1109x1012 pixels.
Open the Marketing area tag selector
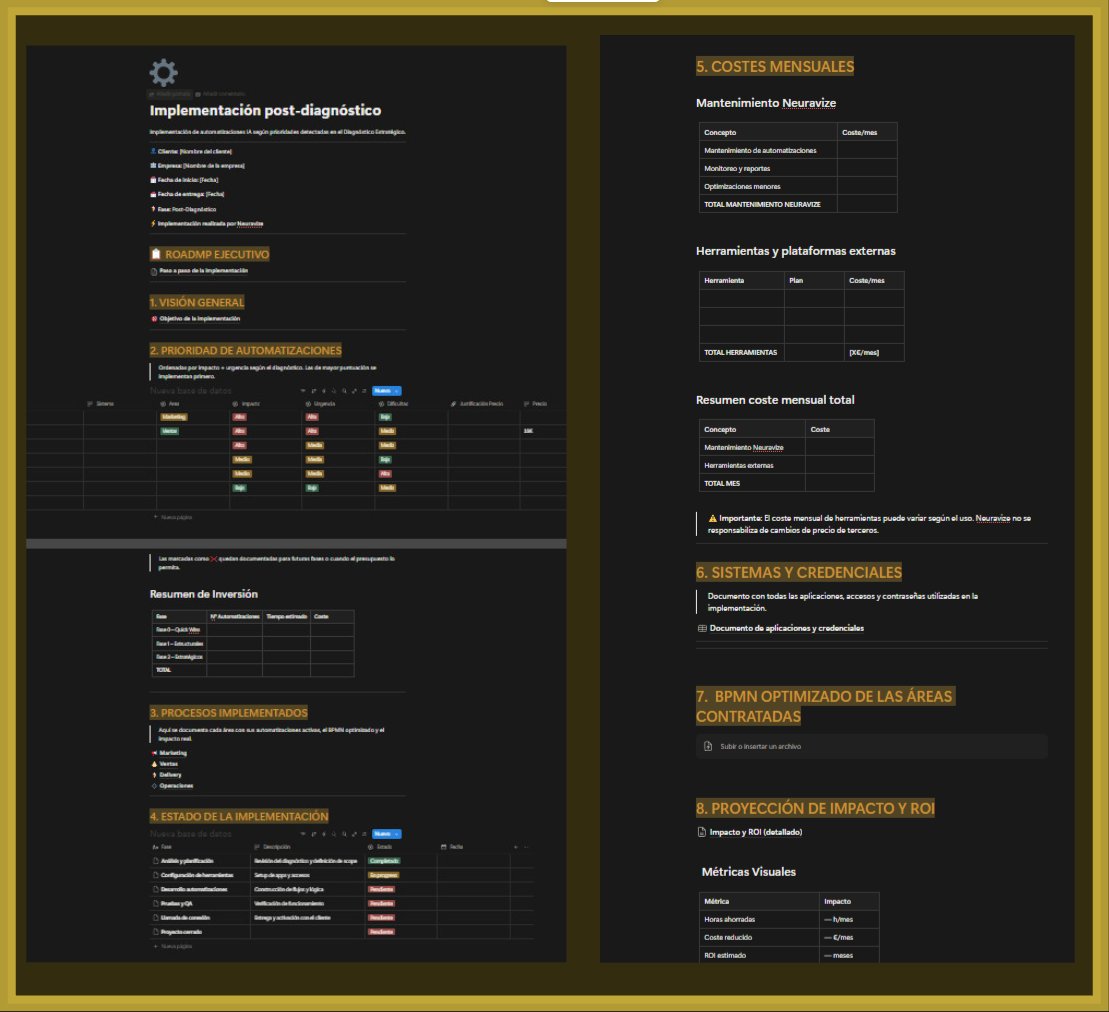tap(173, 417)
